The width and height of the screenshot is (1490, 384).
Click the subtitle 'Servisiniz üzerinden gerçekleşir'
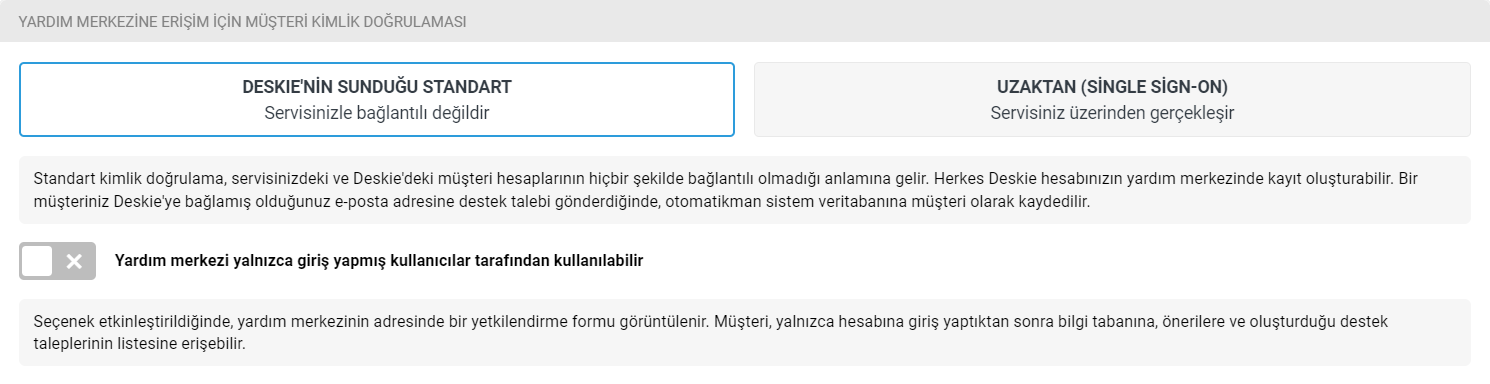point(1112,113)
